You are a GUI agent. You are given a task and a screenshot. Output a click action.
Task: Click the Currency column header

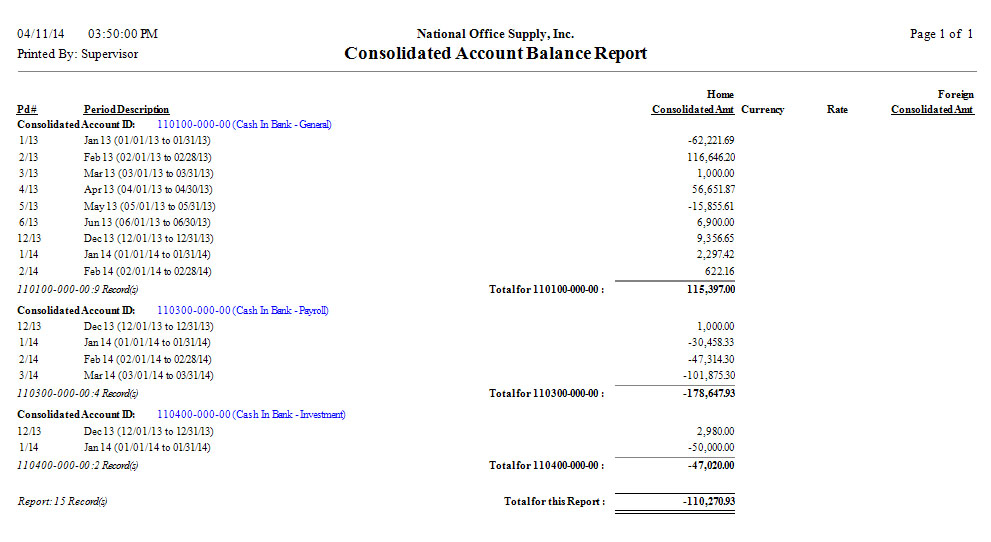(x=762, y=109)
